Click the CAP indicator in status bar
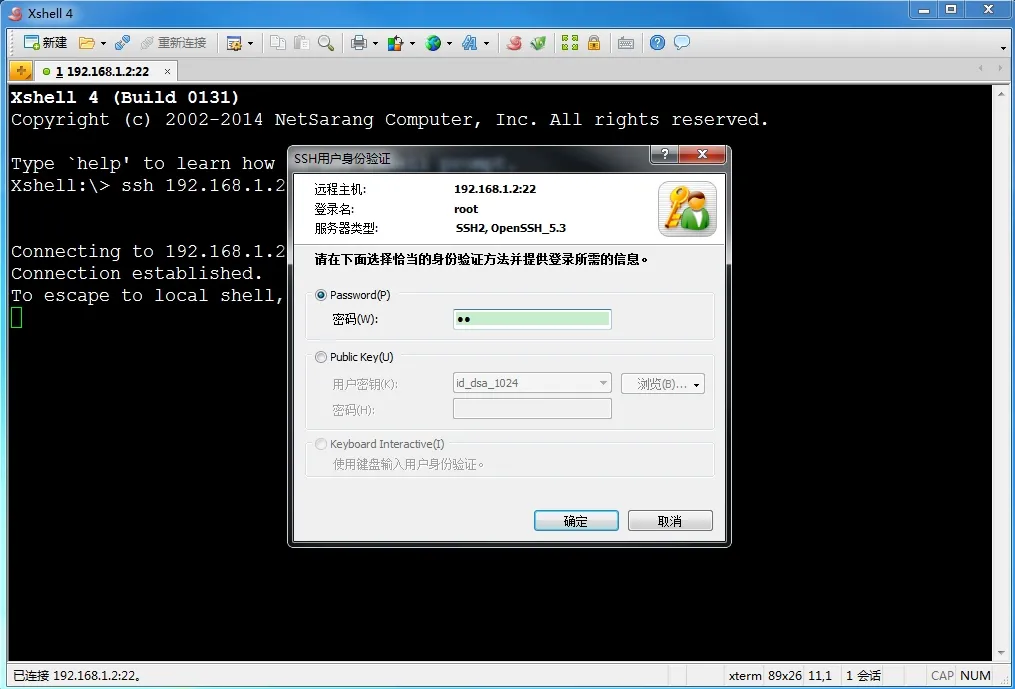This screenshot has width=1015, height=689. [942, 675]
